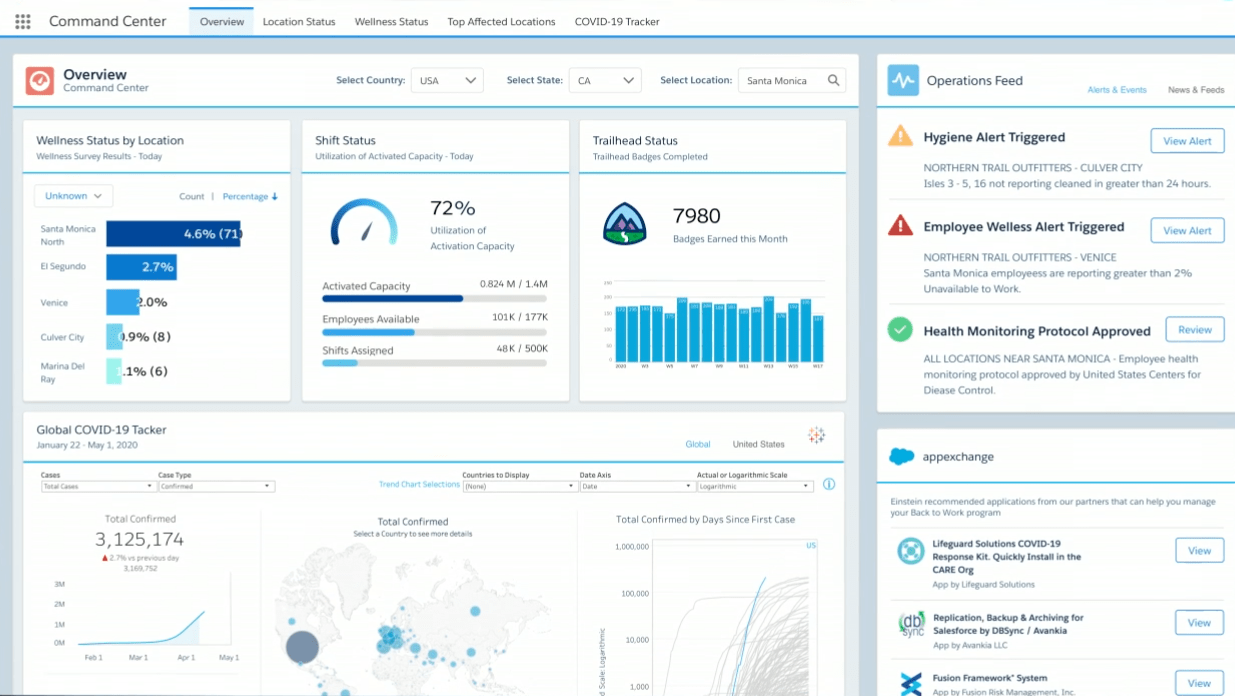This screenshot has height=696, width=1235.
Task: Click the 3,125,174 total confirmed value
Action: click(x=140, y=540)
